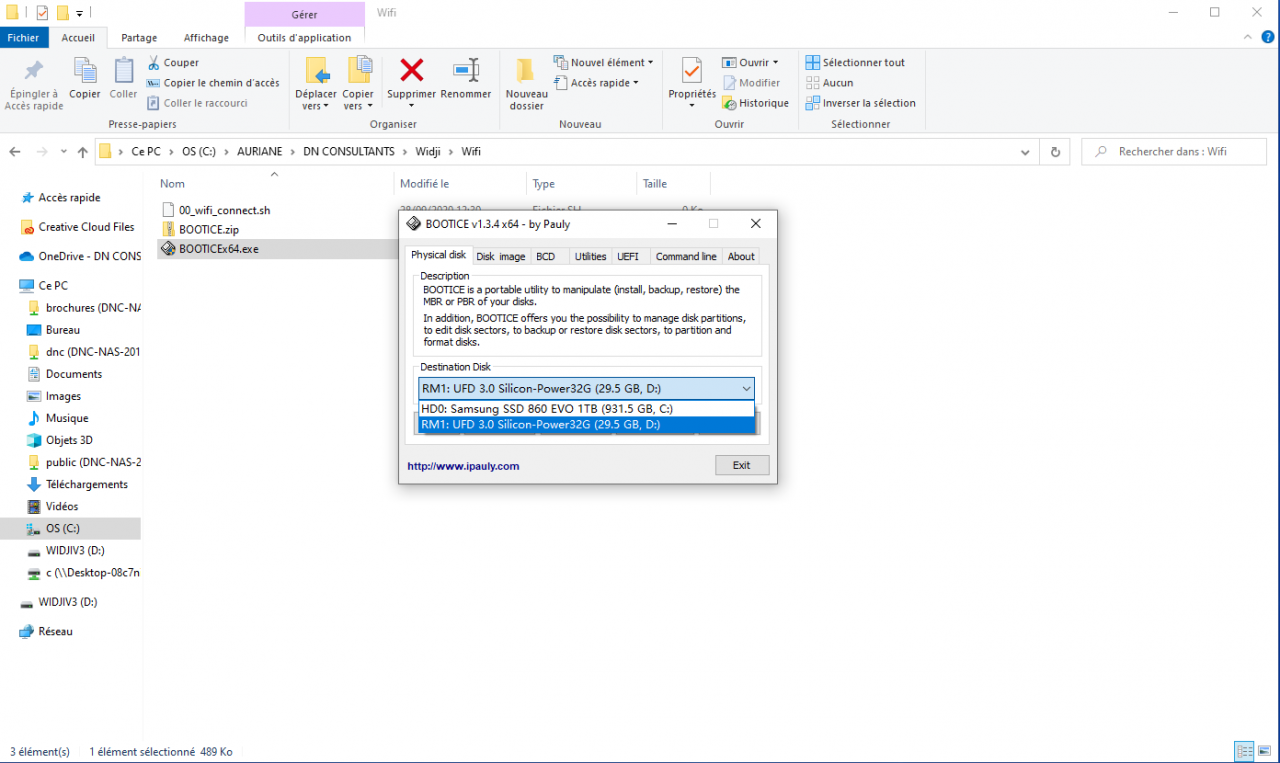
Task: Go up one folder level arrow
Action: point(83,152)
